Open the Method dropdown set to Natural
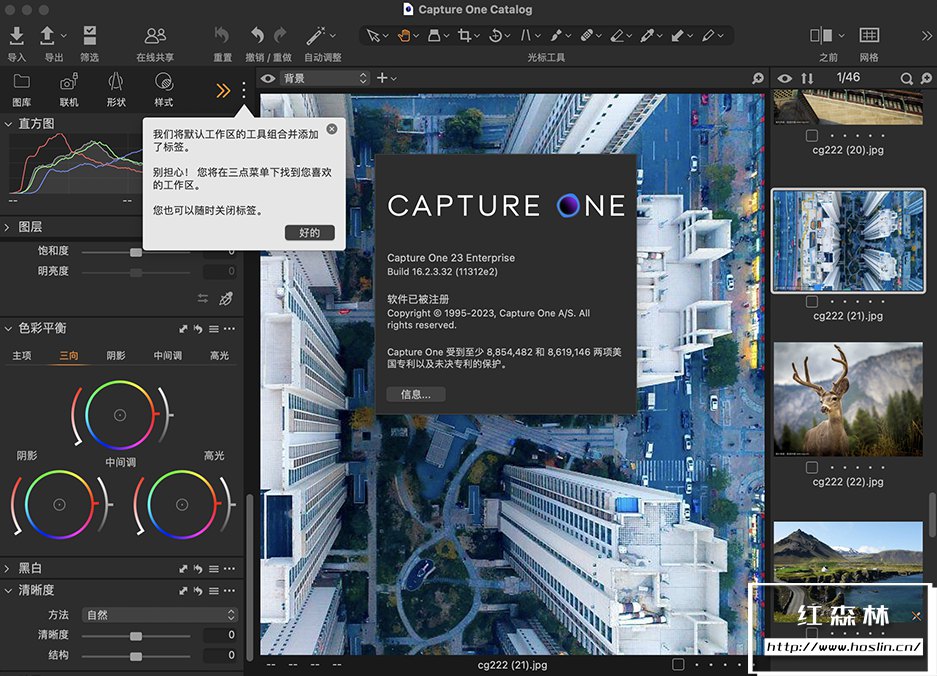 159,615
